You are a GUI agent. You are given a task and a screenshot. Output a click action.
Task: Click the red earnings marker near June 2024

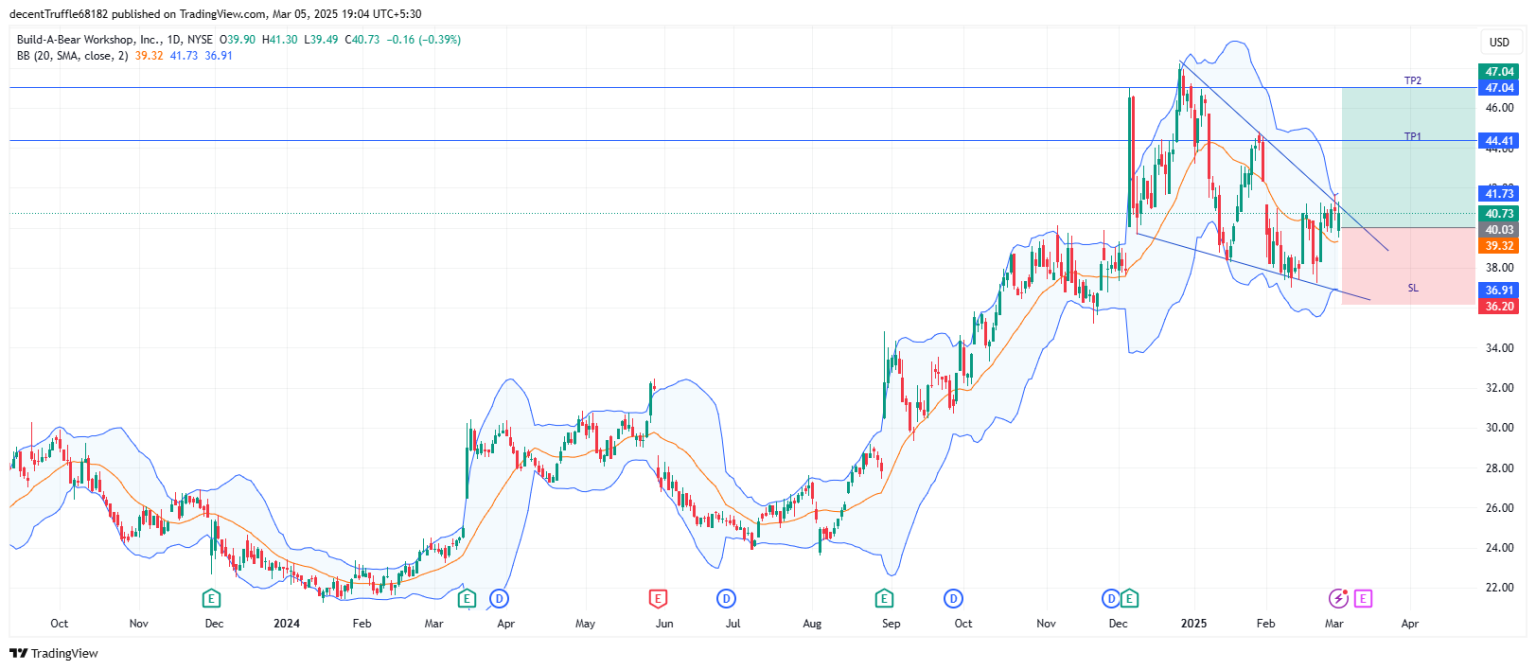tap(657, 598)
